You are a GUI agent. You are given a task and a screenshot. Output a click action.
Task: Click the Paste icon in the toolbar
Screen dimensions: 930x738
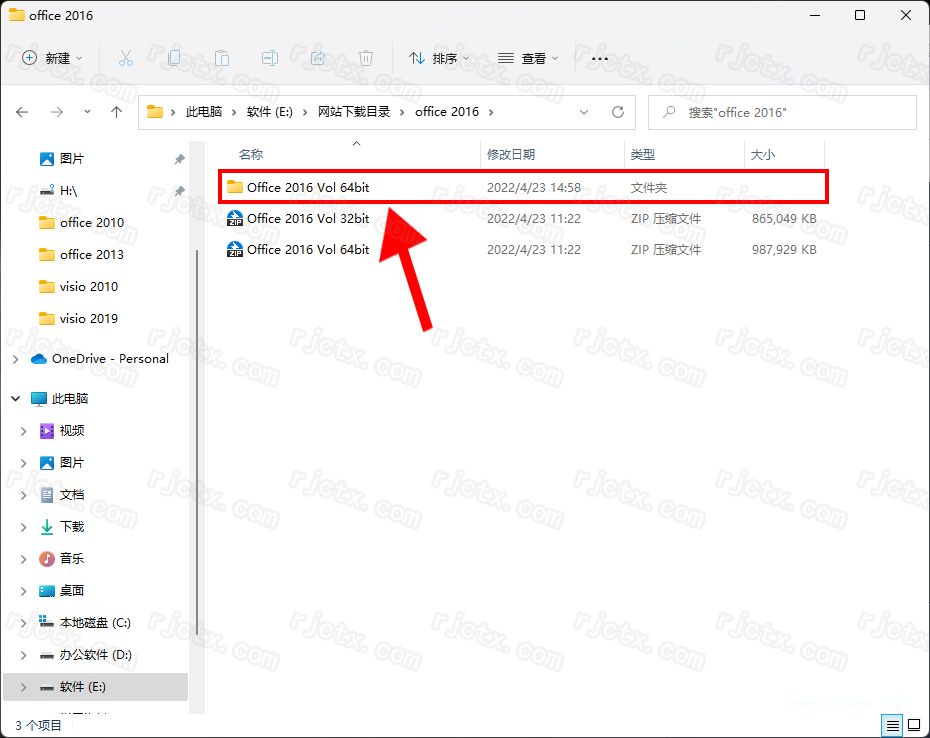(222, 58)
